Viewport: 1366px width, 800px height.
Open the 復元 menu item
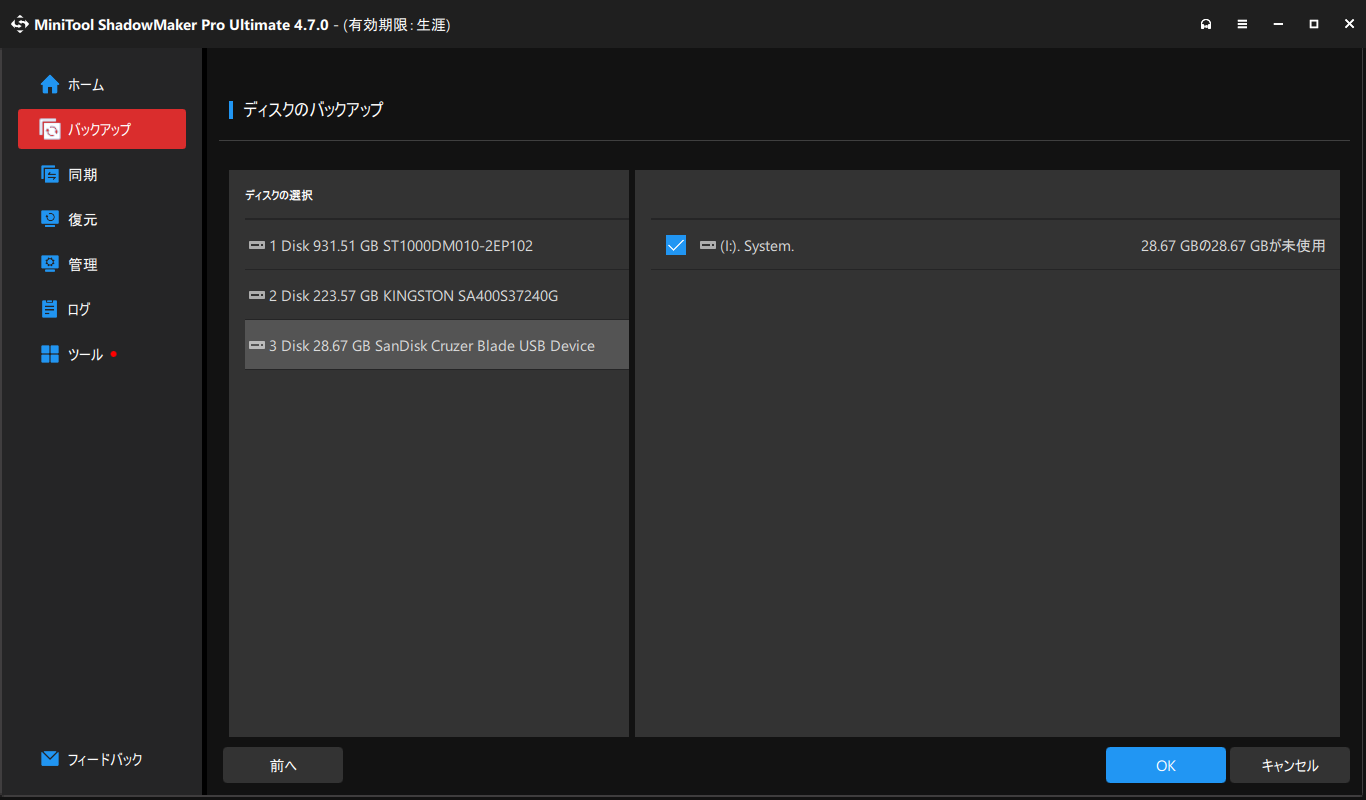[102, 219]
